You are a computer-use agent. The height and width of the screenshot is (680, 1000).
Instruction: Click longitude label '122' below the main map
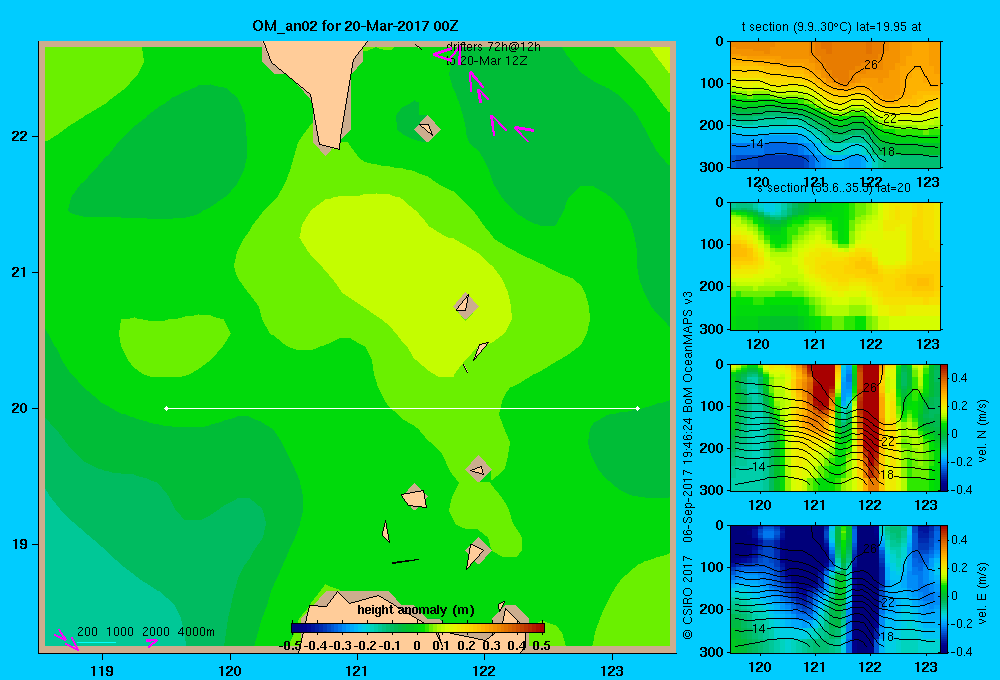(x=485, y=670)
